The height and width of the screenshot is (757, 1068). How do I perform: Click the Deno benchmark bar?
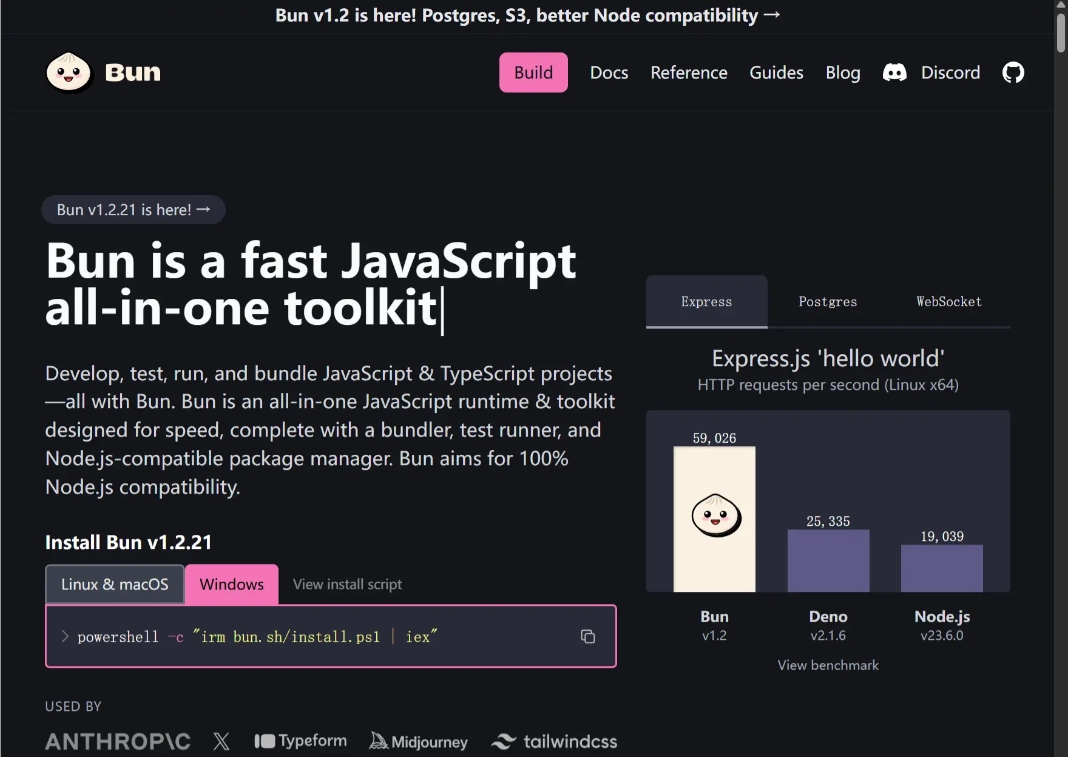tap(828, 561)
